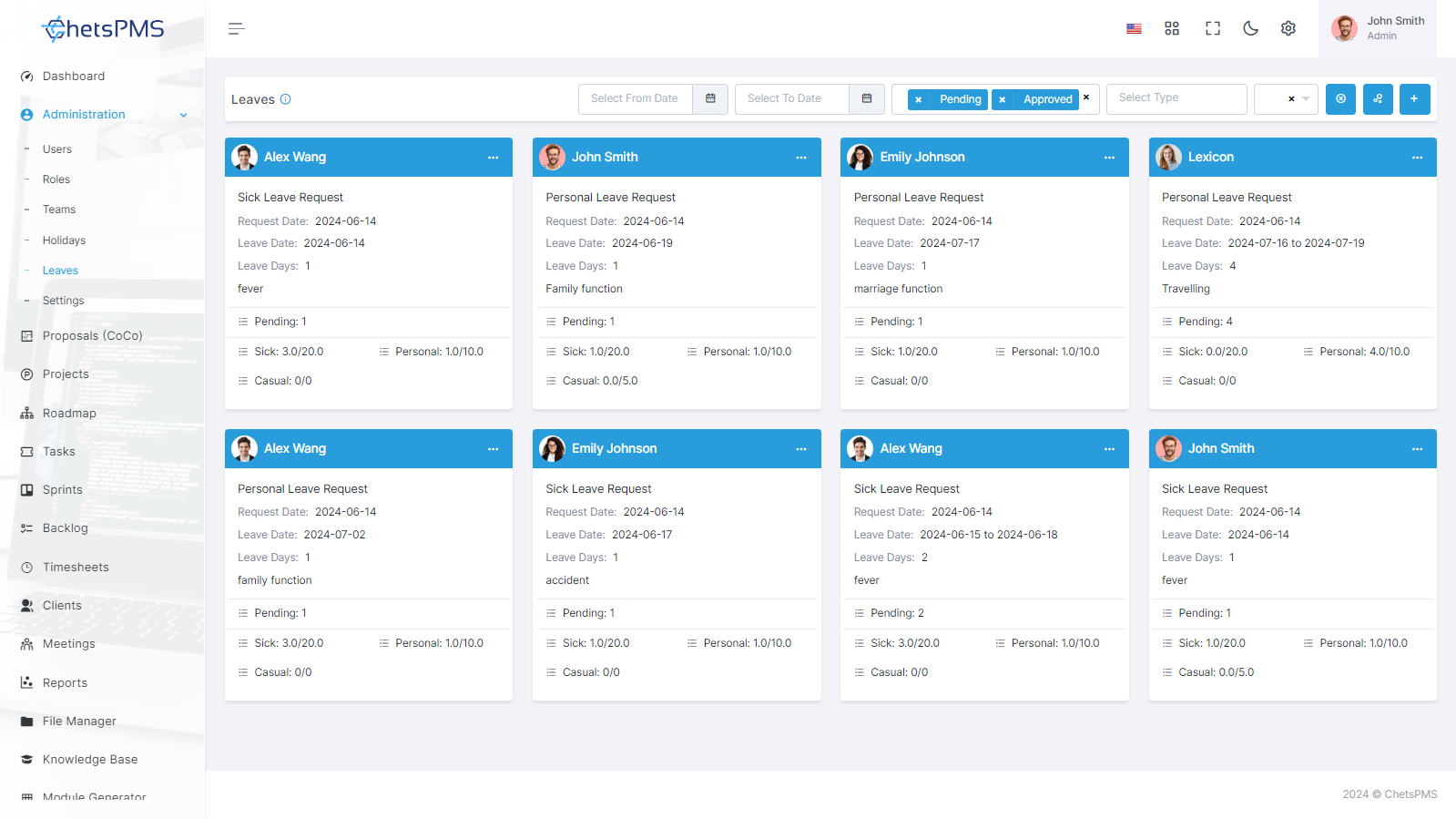Click the Select From Date field

click(636, 99)
